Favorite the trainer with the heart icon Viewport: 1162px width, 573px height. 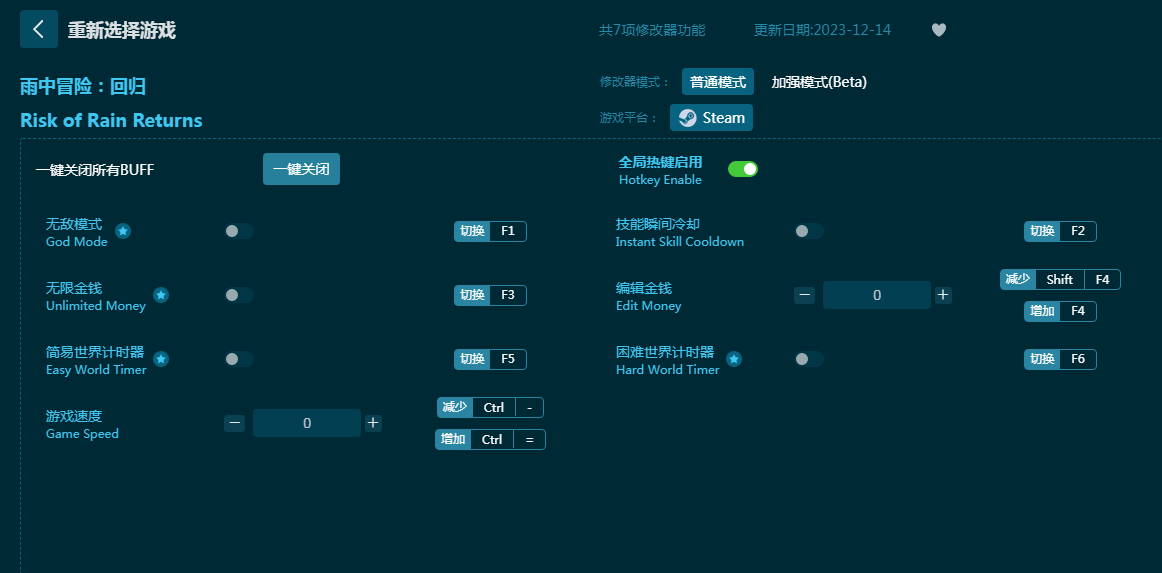coord(938,30)
